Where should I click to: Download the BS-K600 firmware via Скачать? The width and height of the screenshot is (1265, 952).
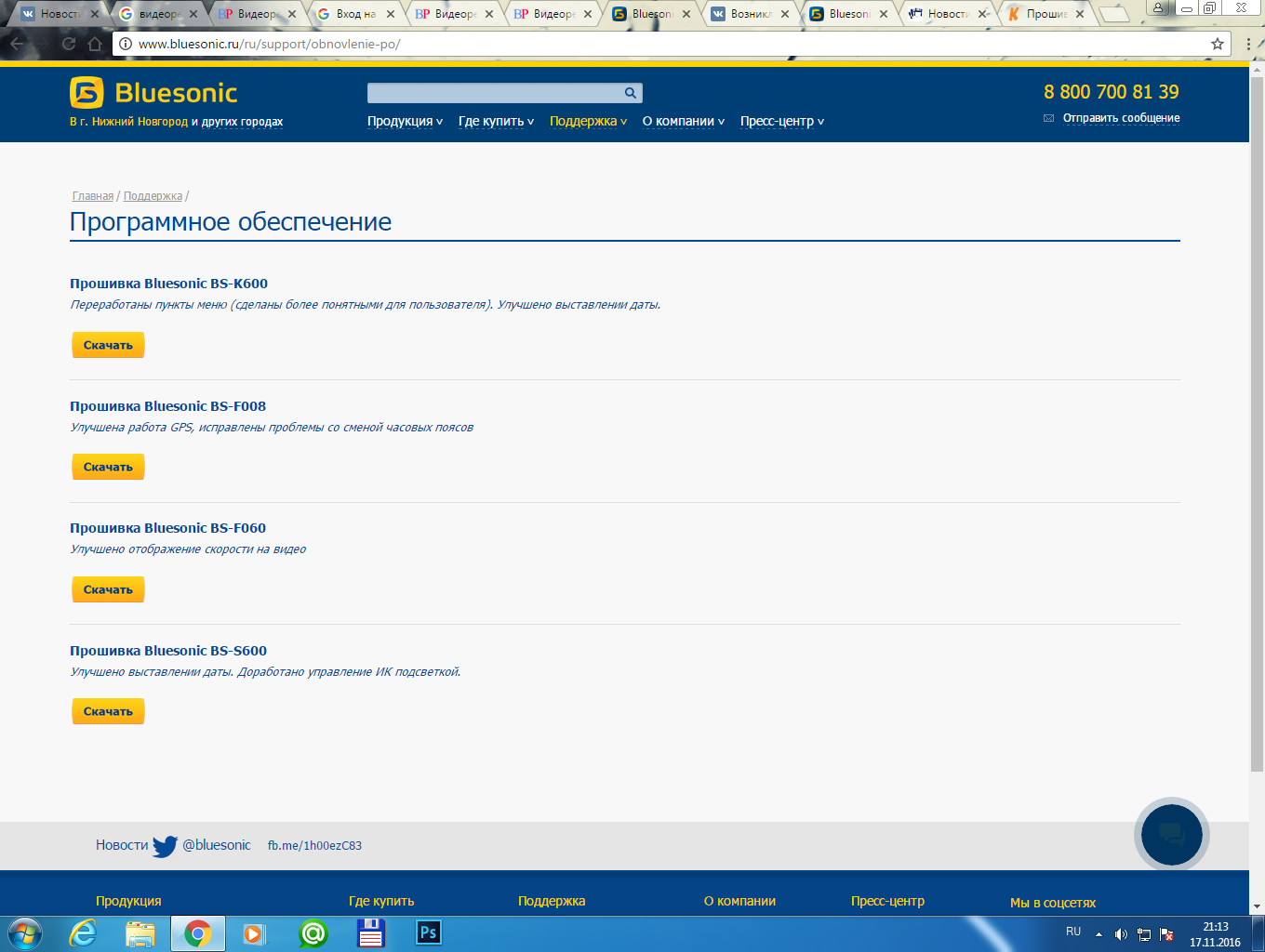tap(108, 345)
